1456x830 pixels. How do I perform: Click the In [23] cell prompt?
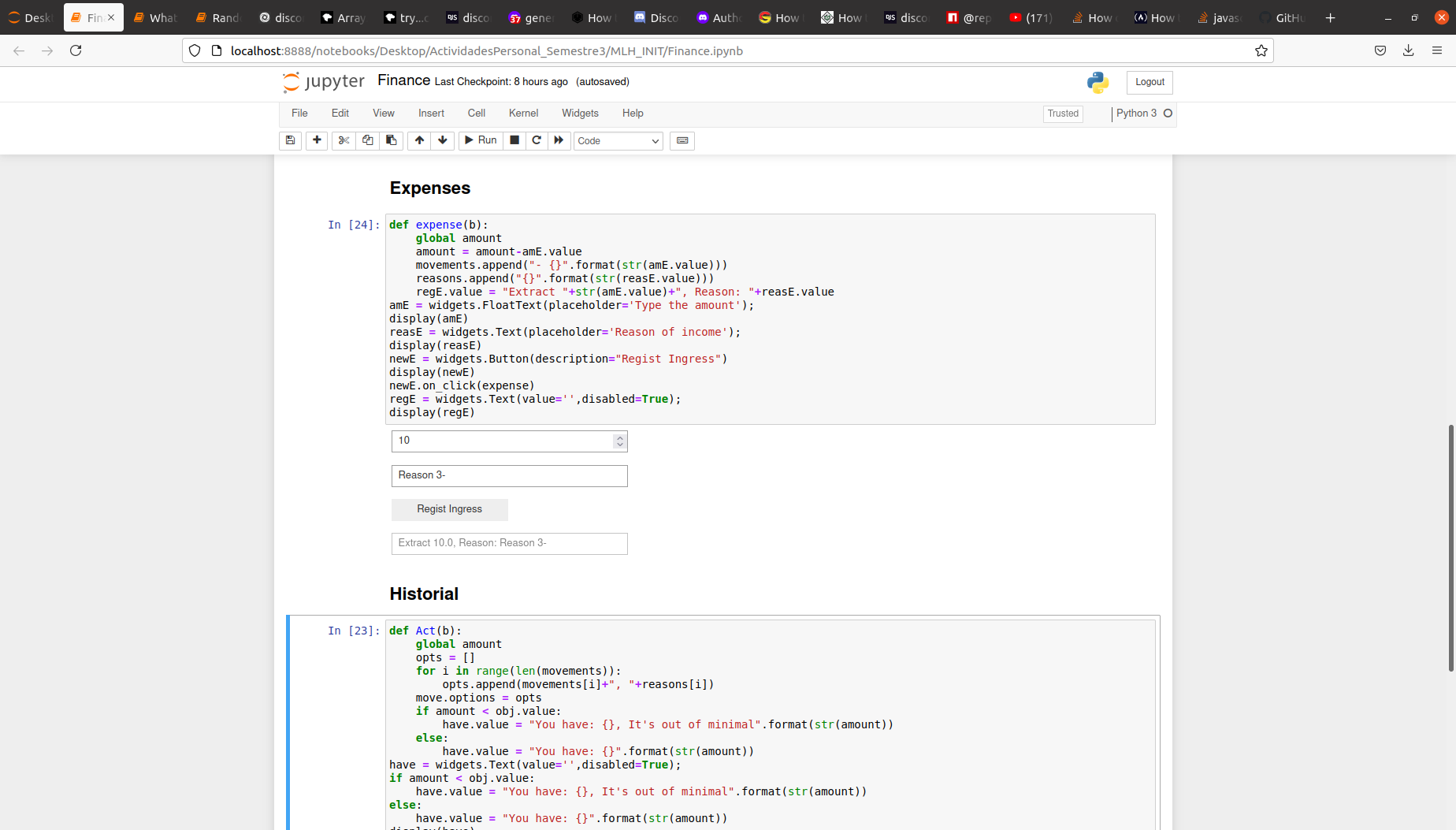pyautogui.click(x=354, y=631)
